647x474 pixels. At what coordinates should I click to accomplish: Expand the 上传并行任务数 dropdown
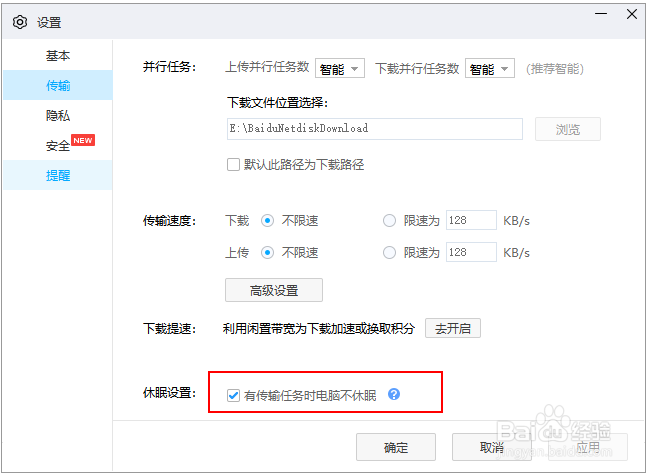pos(340,68)
